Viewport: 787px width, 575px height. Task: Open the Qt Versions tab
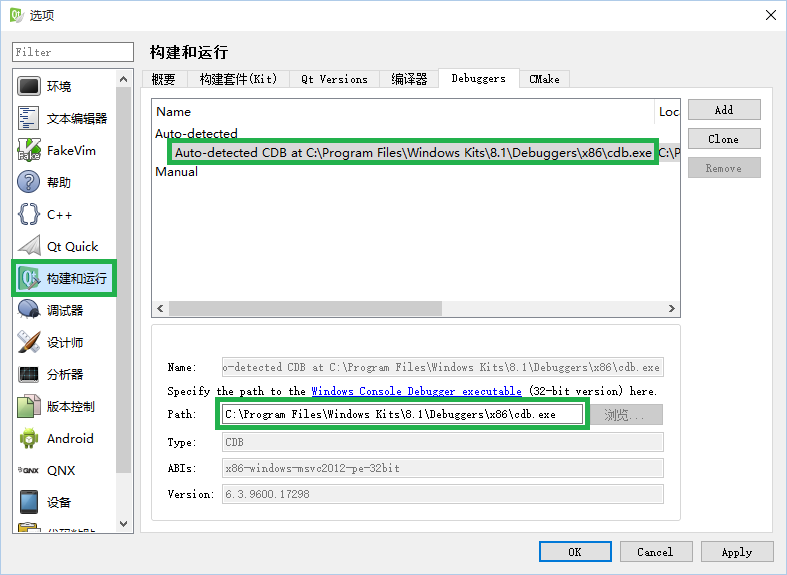[334, 79]
